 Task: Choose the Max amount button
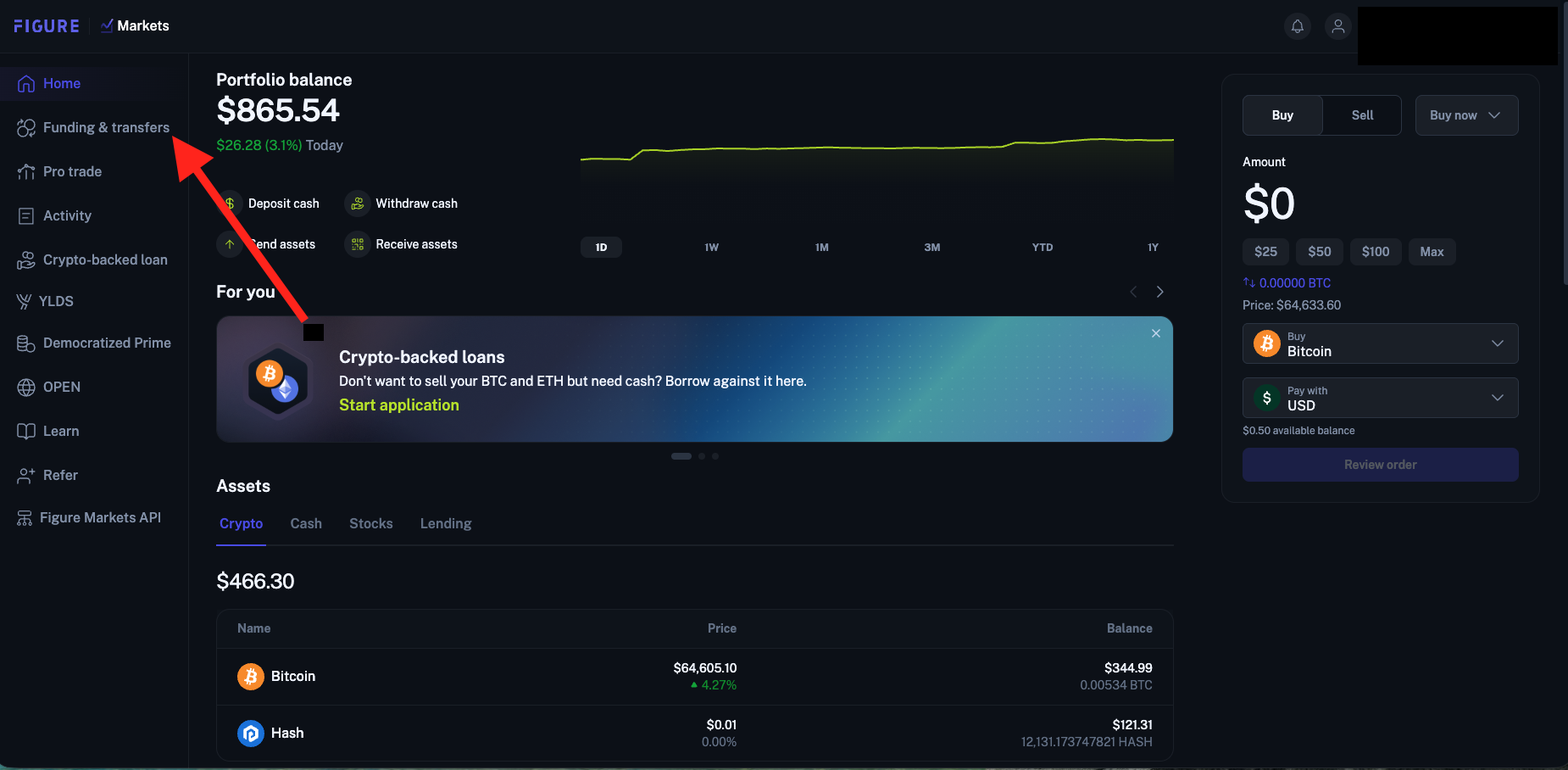point(1432,252)
